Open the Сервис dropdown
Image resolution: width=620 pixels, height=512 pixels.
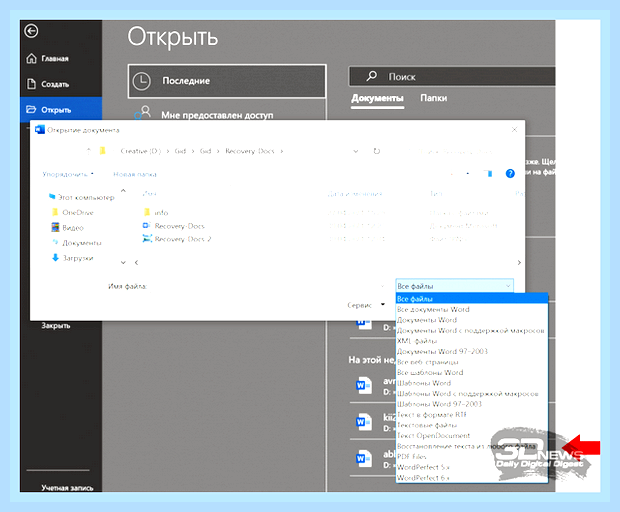pyautogui.click(x=366, y=305)
